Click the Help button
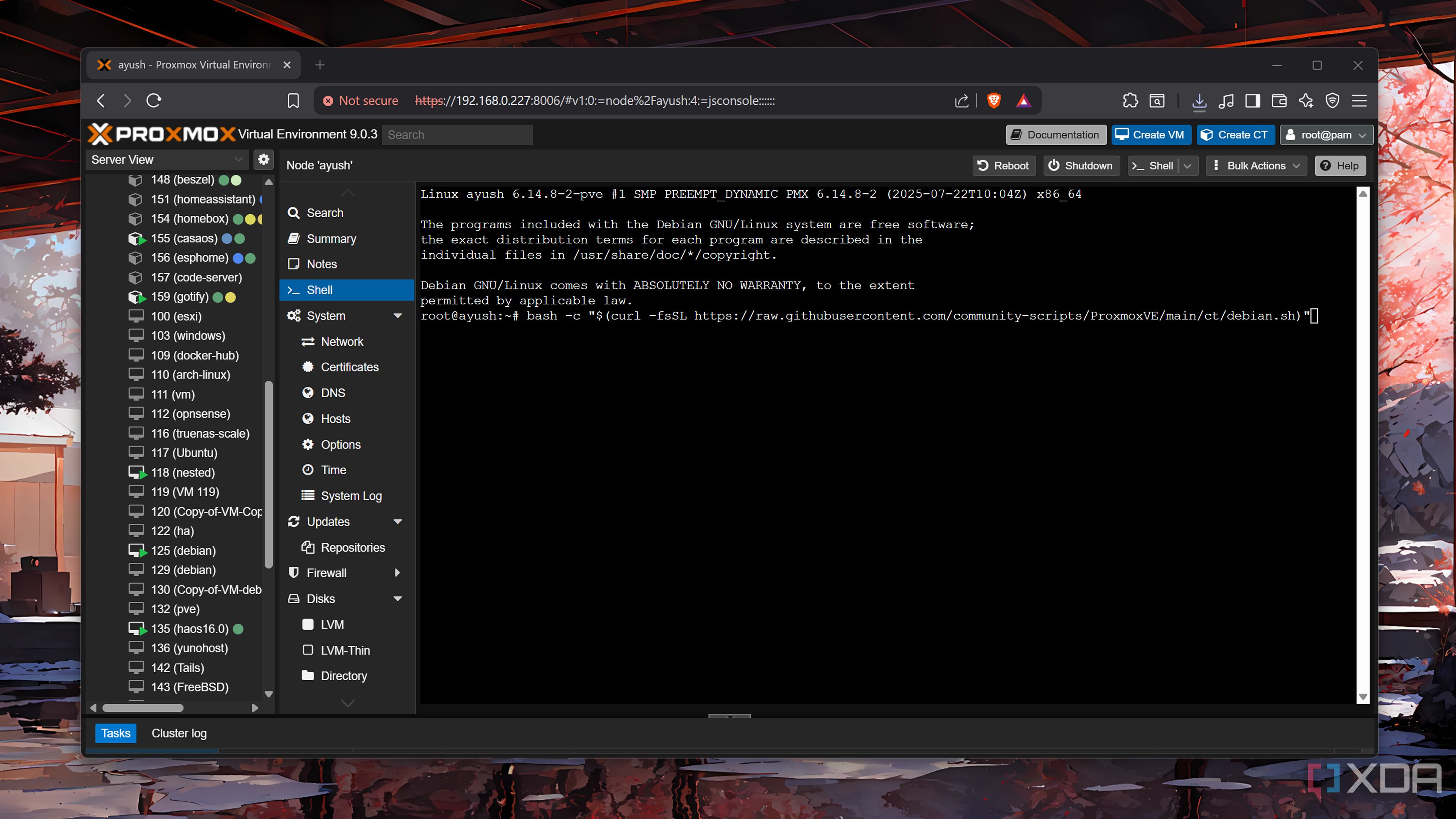 coord(1340,166)
